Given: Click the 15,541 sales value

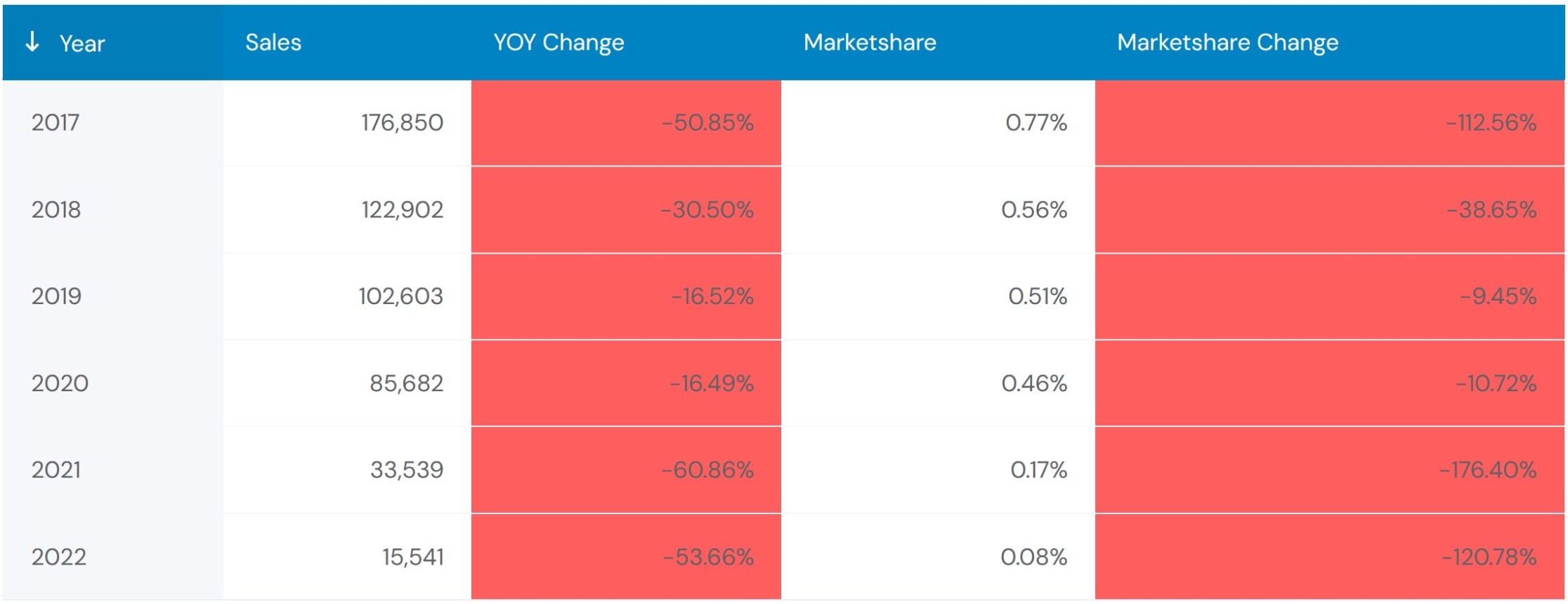Looking at the screenshot, I should 412,557.
